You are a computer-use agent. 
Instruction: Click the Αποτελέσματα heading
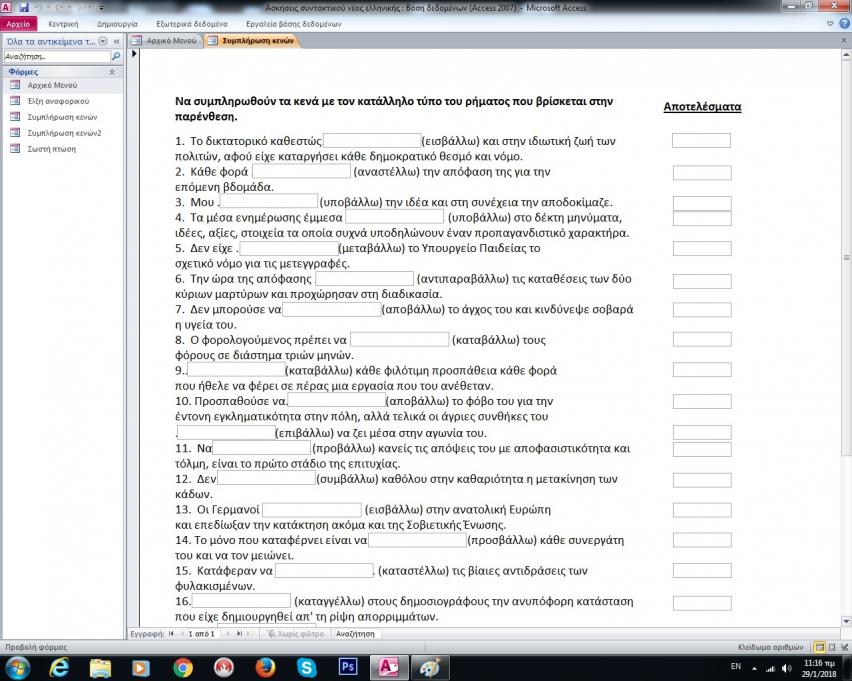tap(702, 107)
